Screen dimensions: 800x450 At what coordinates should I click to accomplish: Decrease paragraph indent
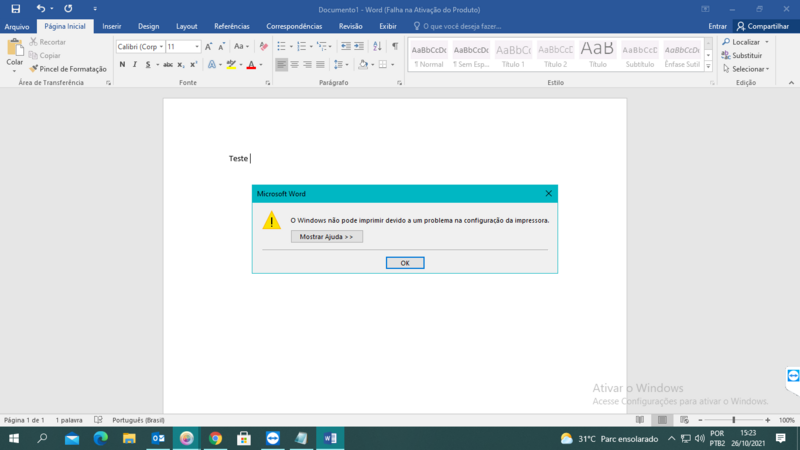(x=346, y=46)
